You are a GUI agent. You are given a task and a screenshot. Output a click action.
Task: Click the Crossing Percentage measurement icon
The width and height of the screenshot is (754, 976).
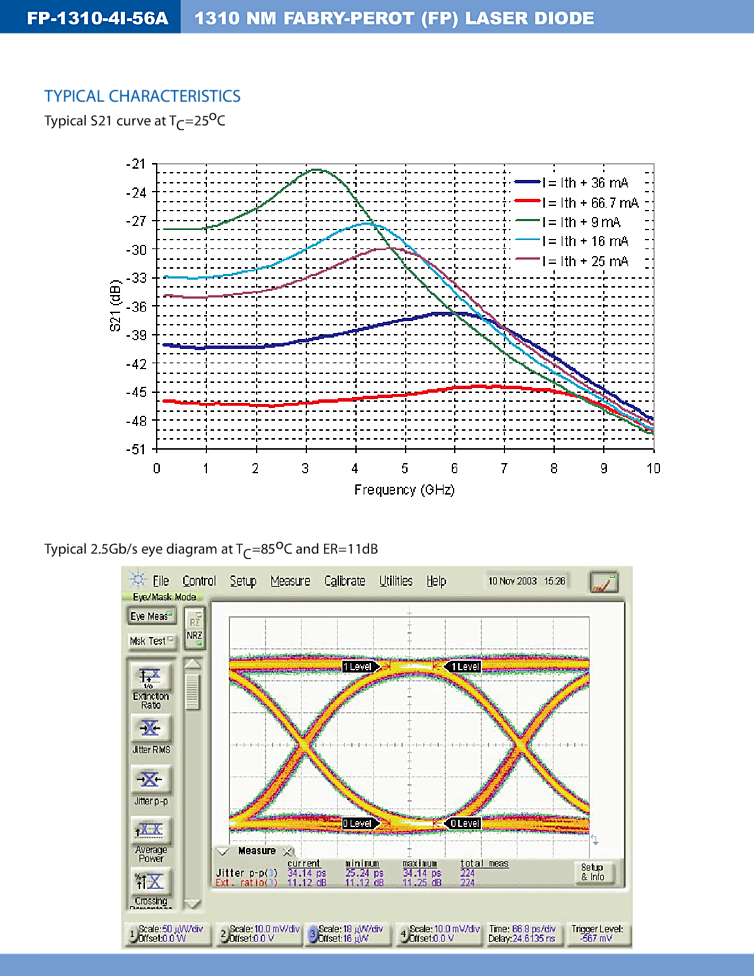click(x=150, y=882)
